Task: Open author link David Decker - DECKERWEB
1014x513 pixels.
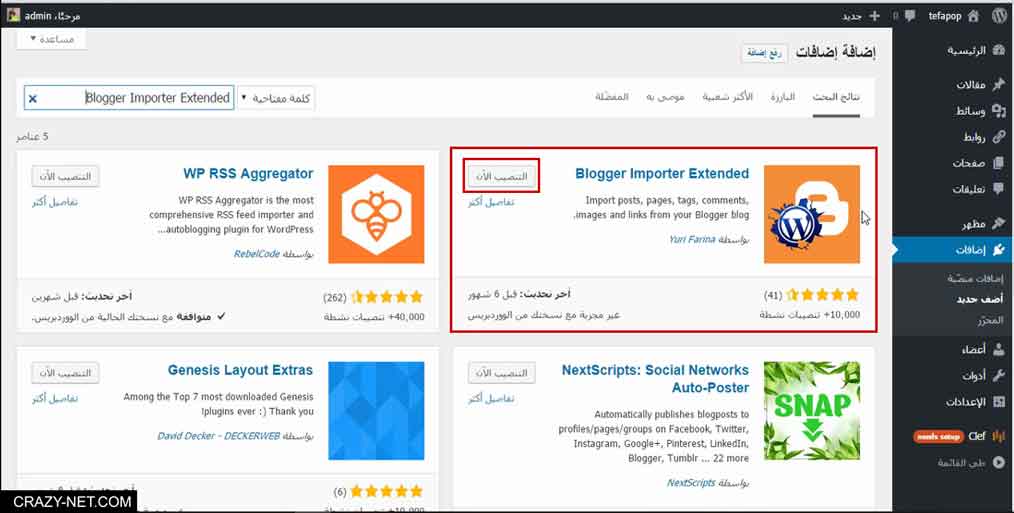Action: [219, 436]
